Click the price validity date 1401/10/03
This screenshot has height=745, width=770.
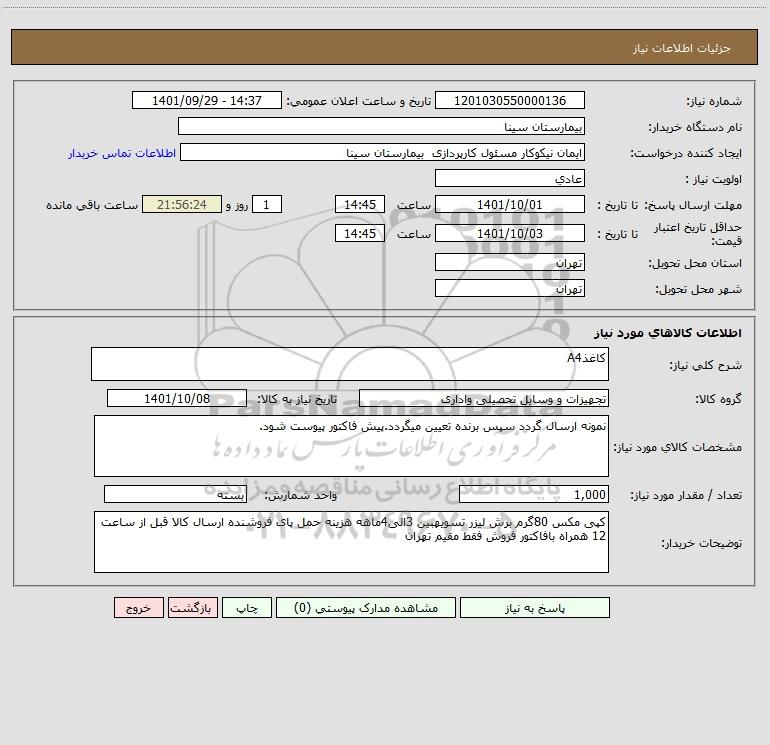pyautogui.click(x=510, y=233)
